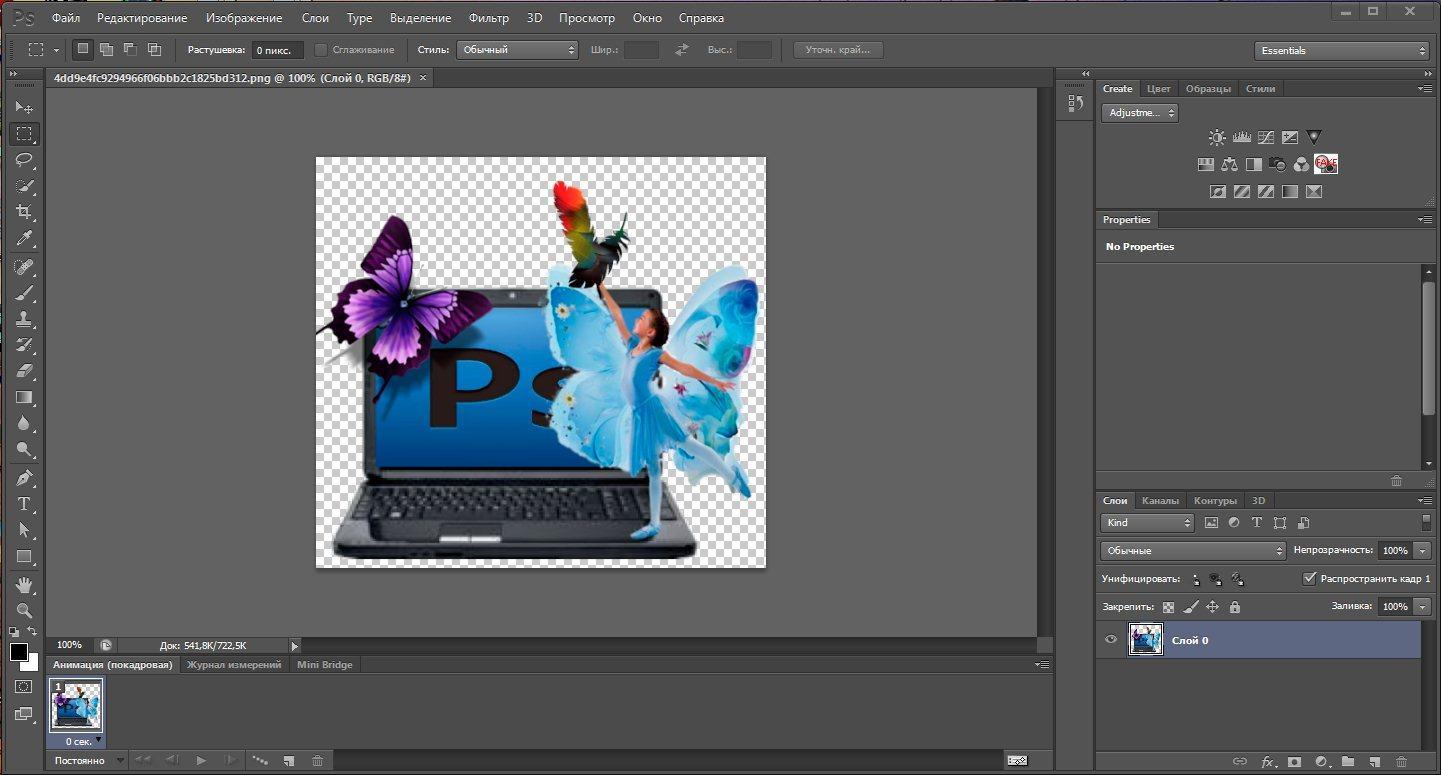This screenshot has width=1441, height=775.
Task: Select the Hand tool
Action: (x=24, y=584)
